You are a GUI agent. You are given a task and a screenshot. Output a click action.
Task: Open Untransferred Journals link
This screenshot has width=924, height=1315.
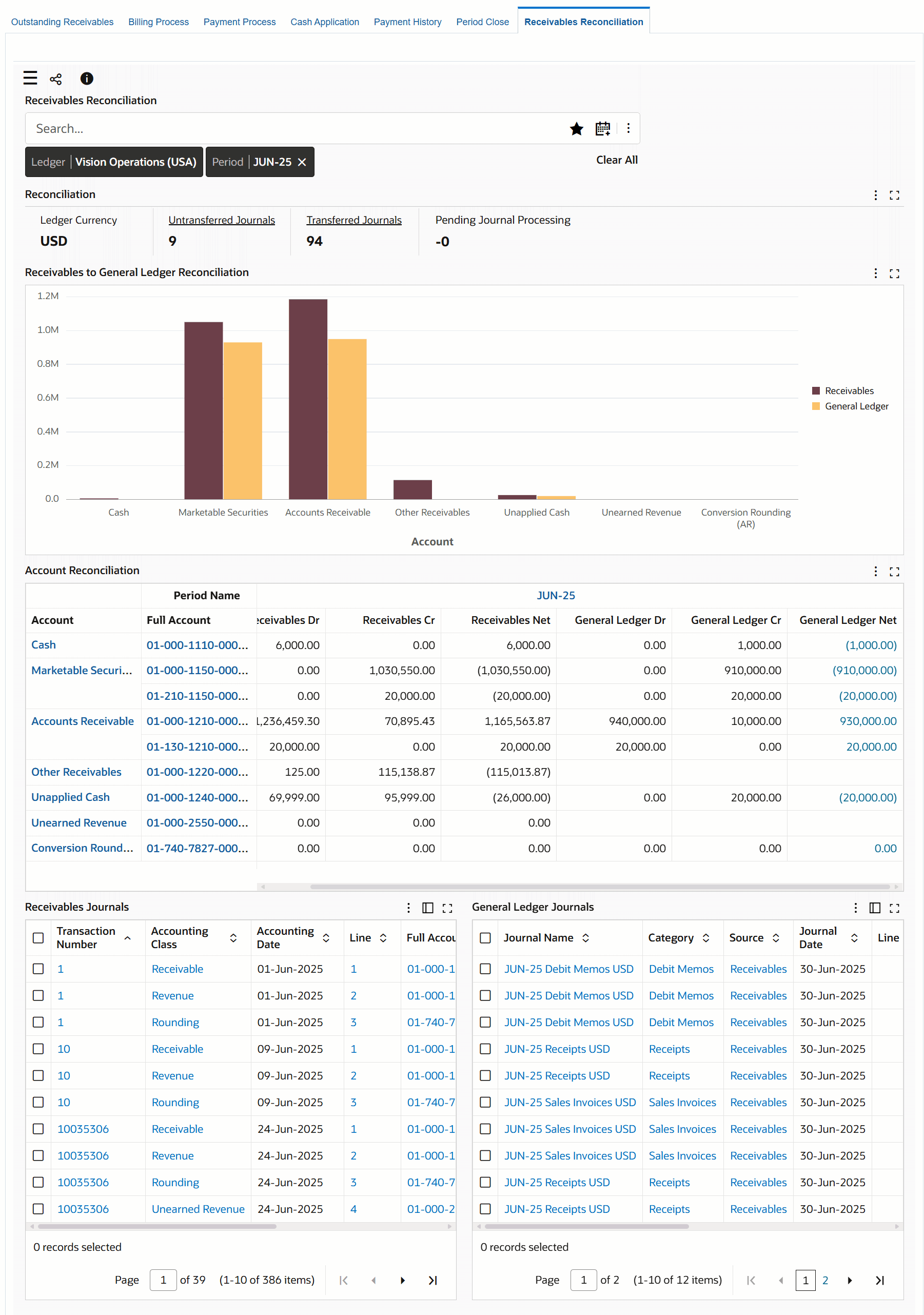pos(222,220)
